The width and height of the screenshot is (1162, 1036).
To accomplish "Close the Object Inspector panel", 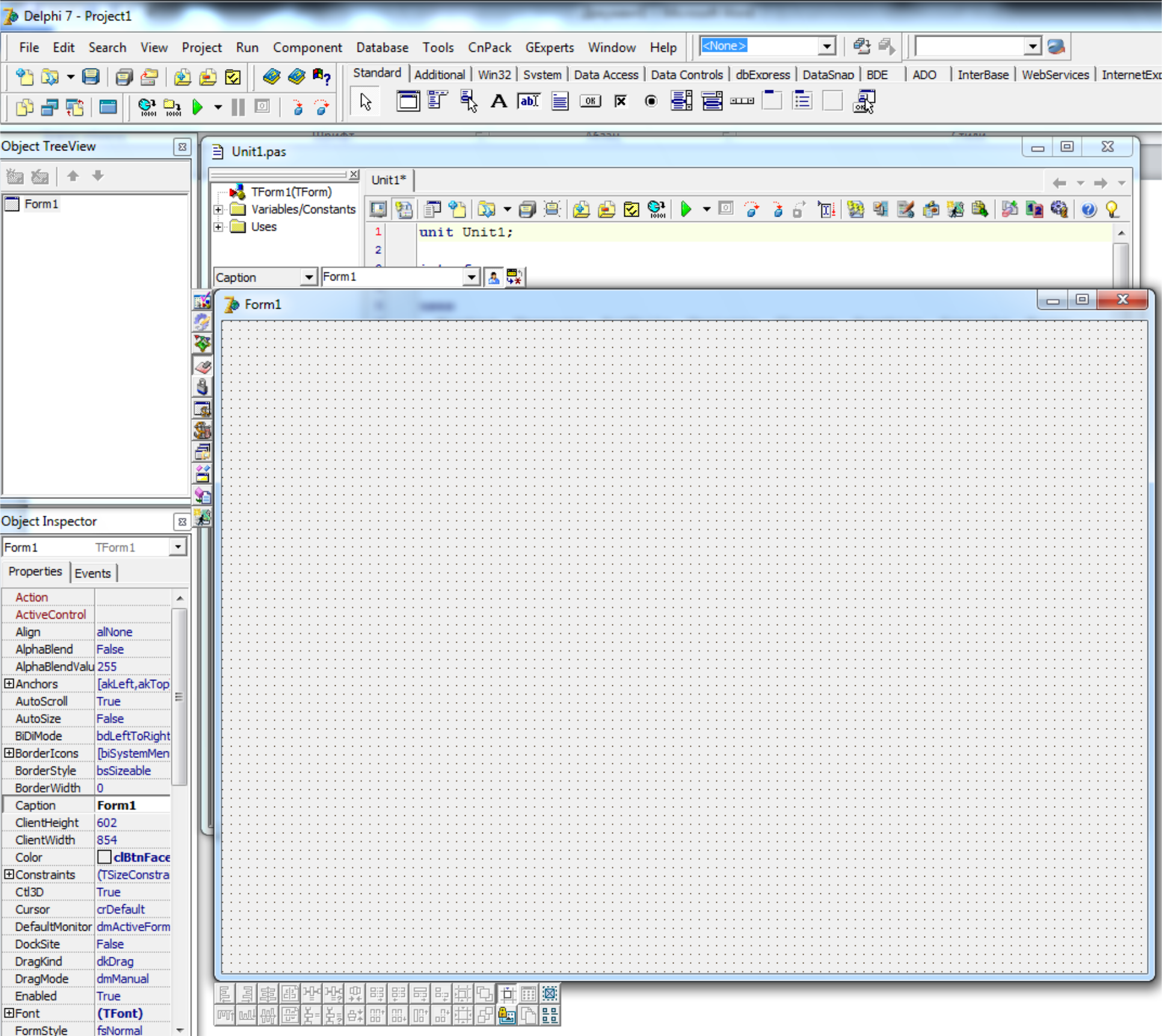I will click(182, 522).
